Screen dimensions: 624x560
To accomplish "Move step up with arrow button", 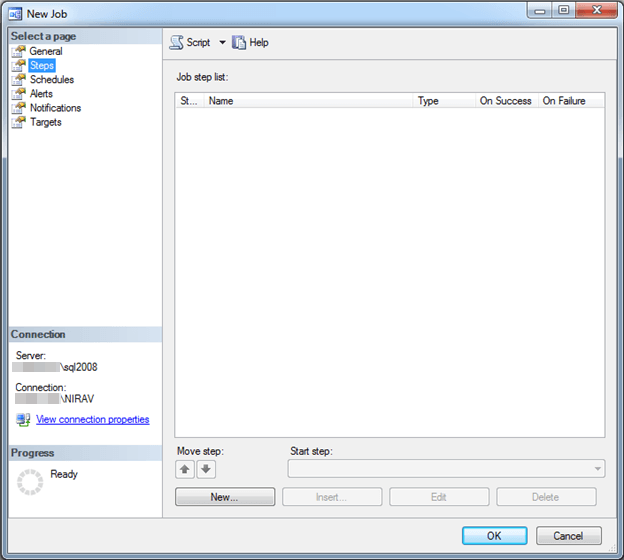I will pyautogui.click(x=185, y=469).
